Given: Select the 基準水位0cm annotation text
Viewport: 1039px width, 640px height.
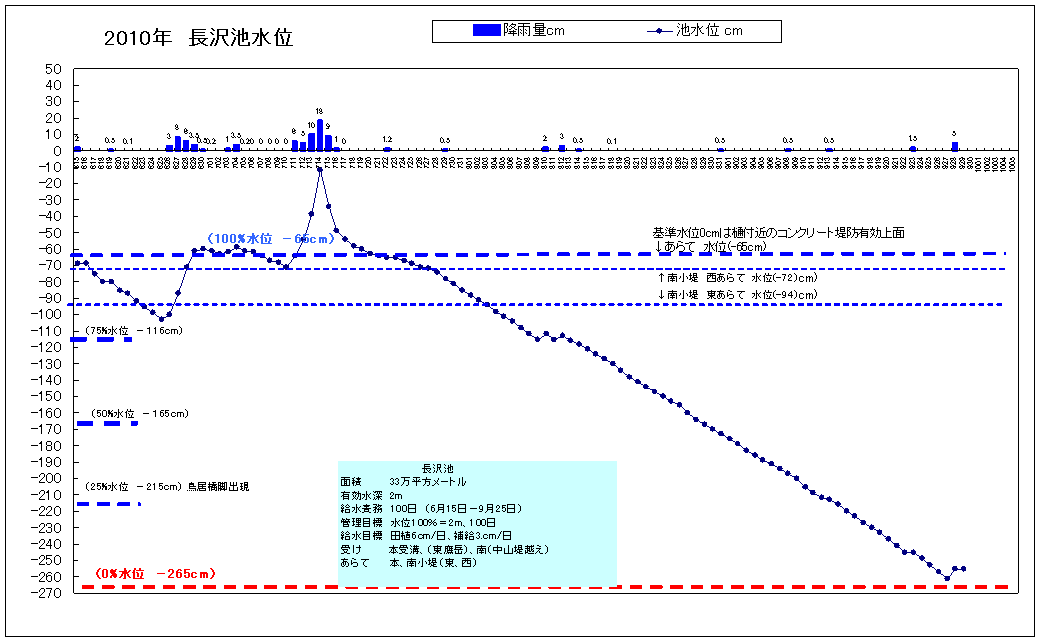Looking at the screenshot, I should (778, 232).
